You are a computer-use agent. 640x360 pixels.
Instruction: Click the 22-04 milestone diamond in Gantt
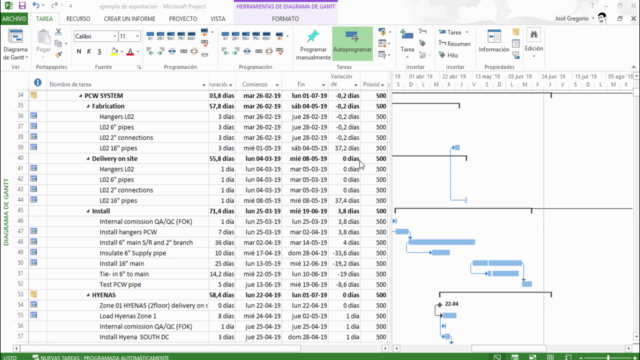click(440, 304)
